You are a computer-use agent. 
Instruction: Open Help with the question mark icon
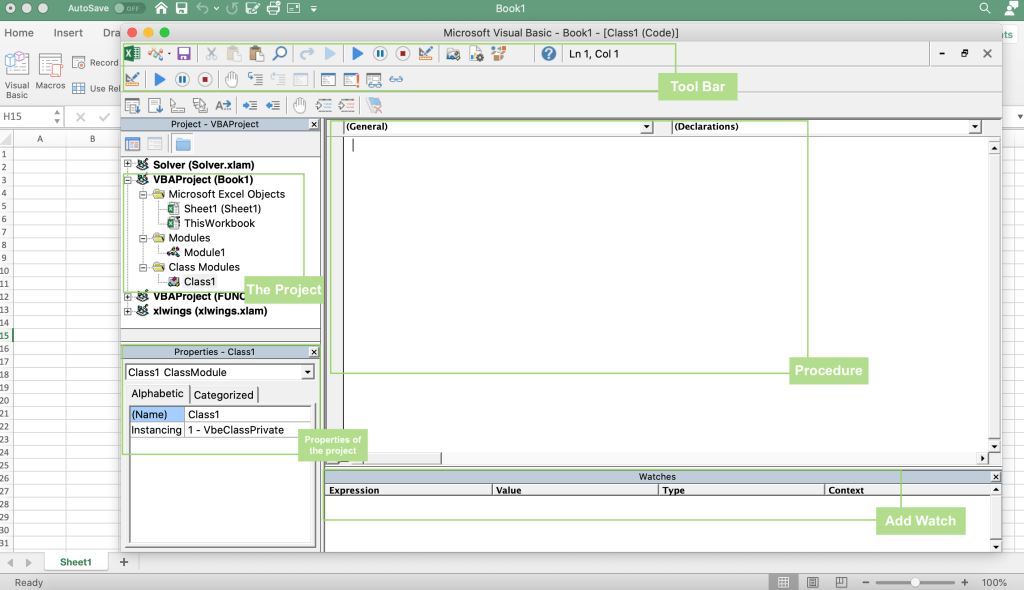[548, 54]
